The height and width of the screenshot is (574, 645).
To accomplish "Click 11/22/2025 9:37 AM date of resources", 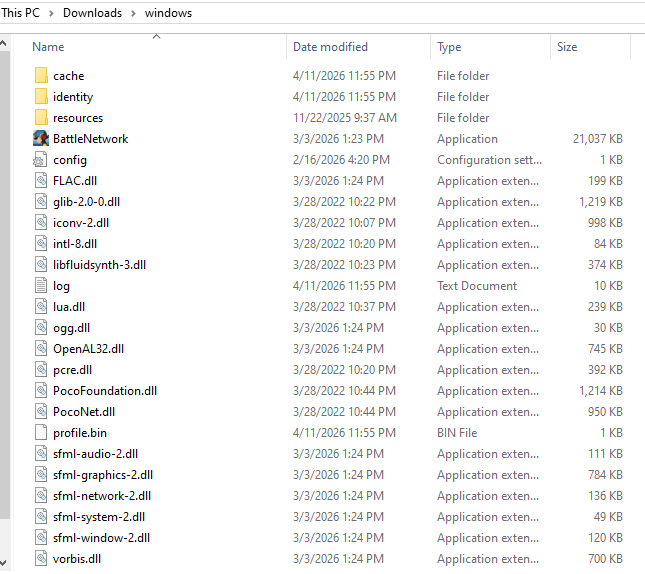I will click(345, 118).
